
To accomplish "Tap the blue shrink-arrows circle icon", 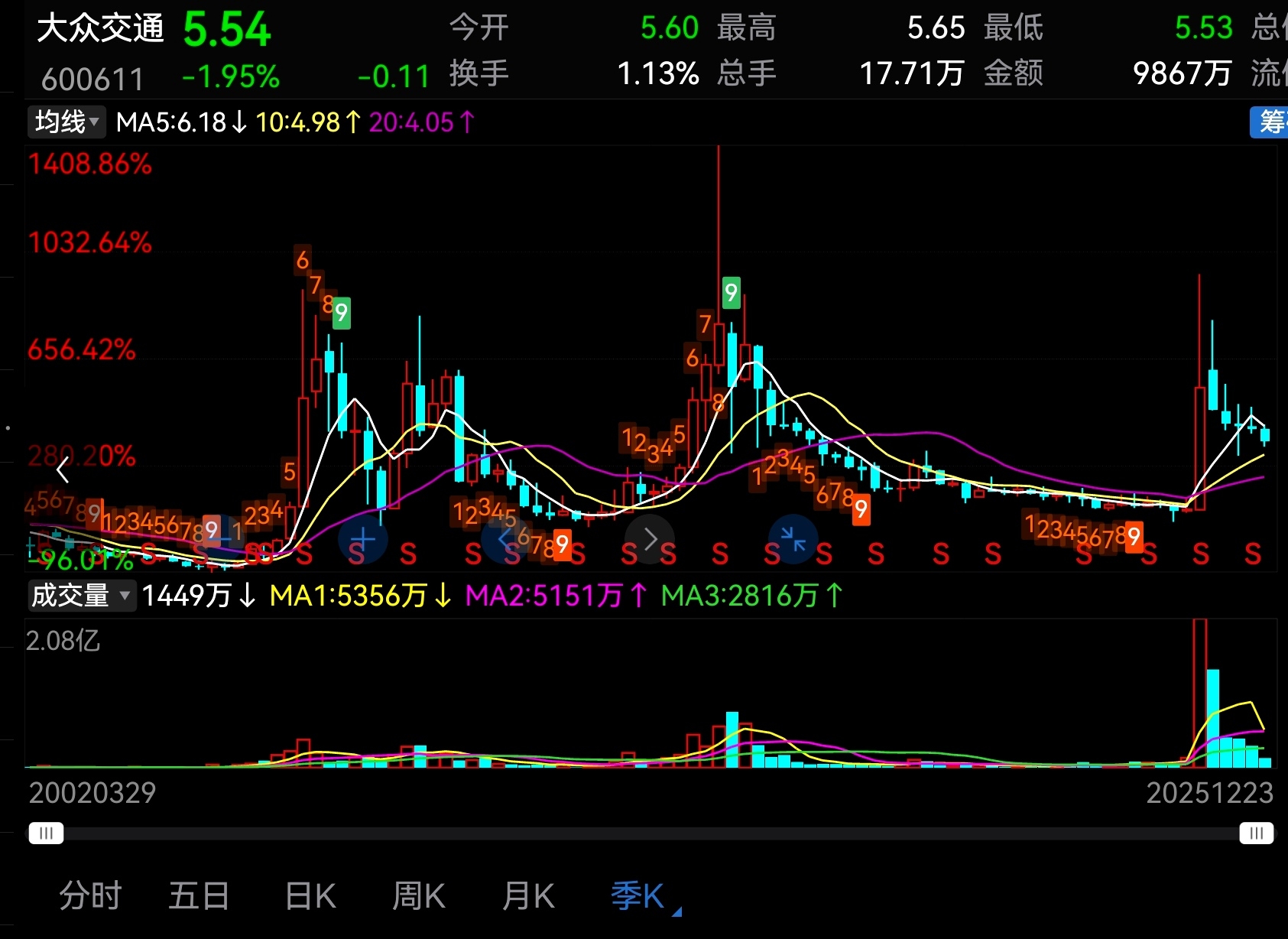I will [793, 539].
